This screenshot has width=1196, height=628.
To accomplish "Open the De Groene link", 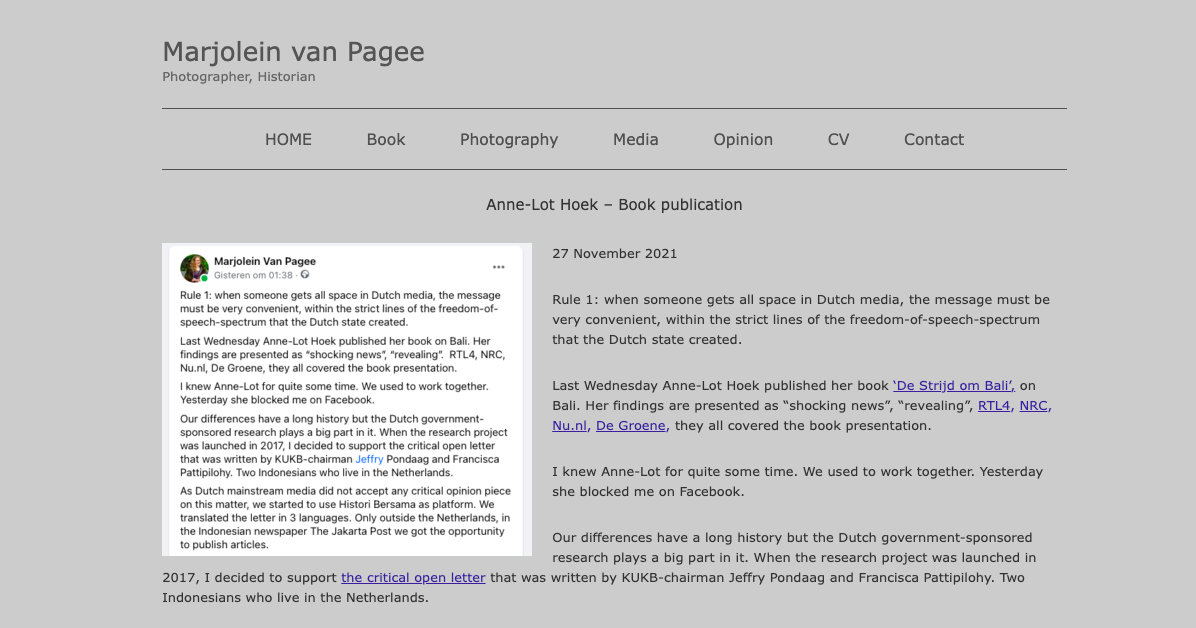I will [631, 426].
